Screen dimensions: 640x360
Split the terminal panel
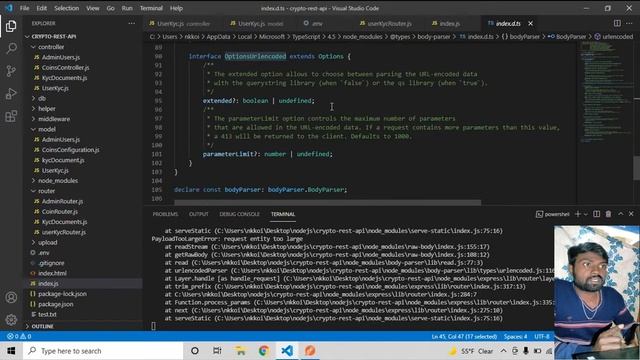tap(596, 214)
